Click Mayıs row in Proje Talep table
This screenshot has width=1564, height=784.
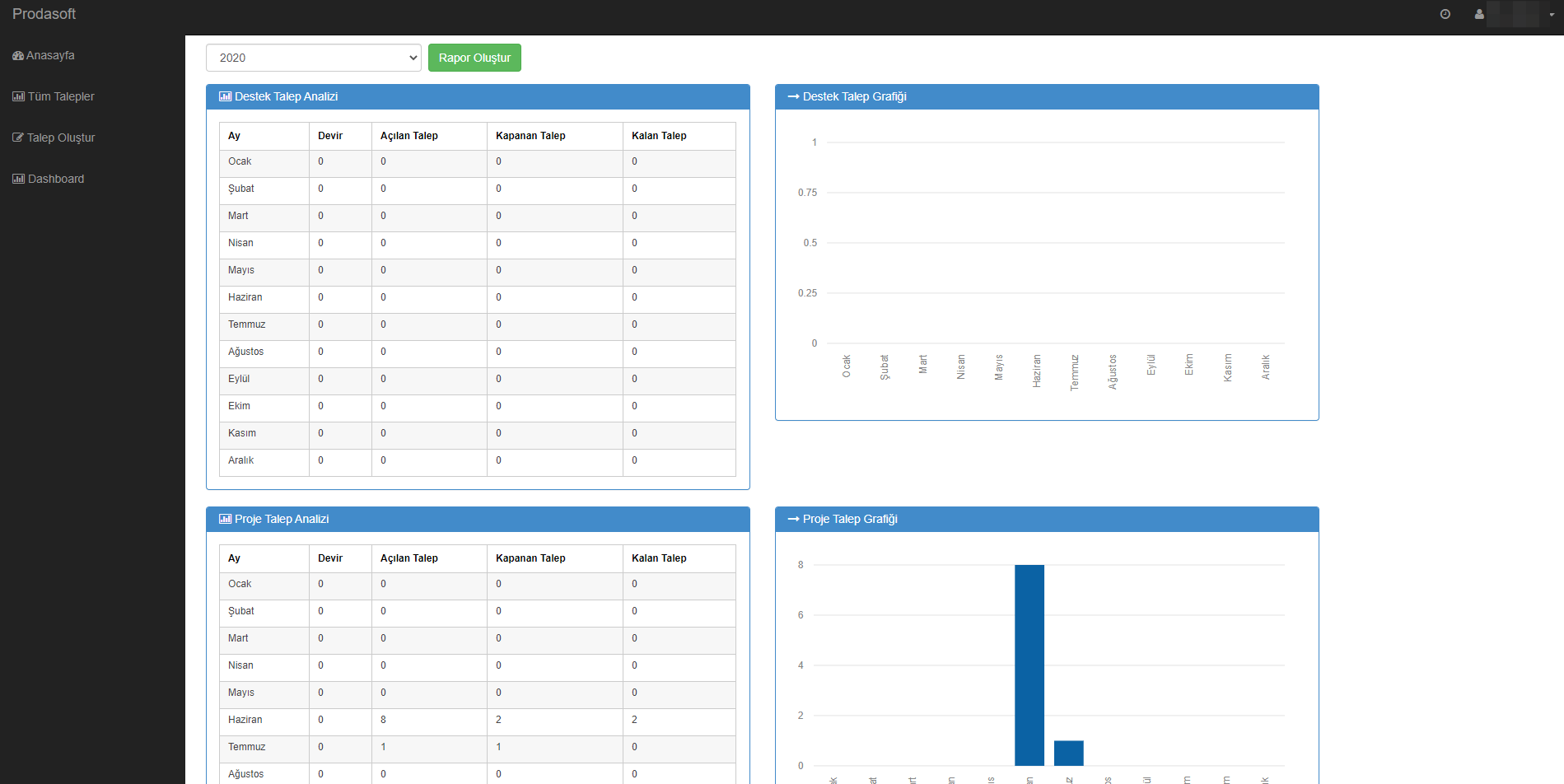478,693
